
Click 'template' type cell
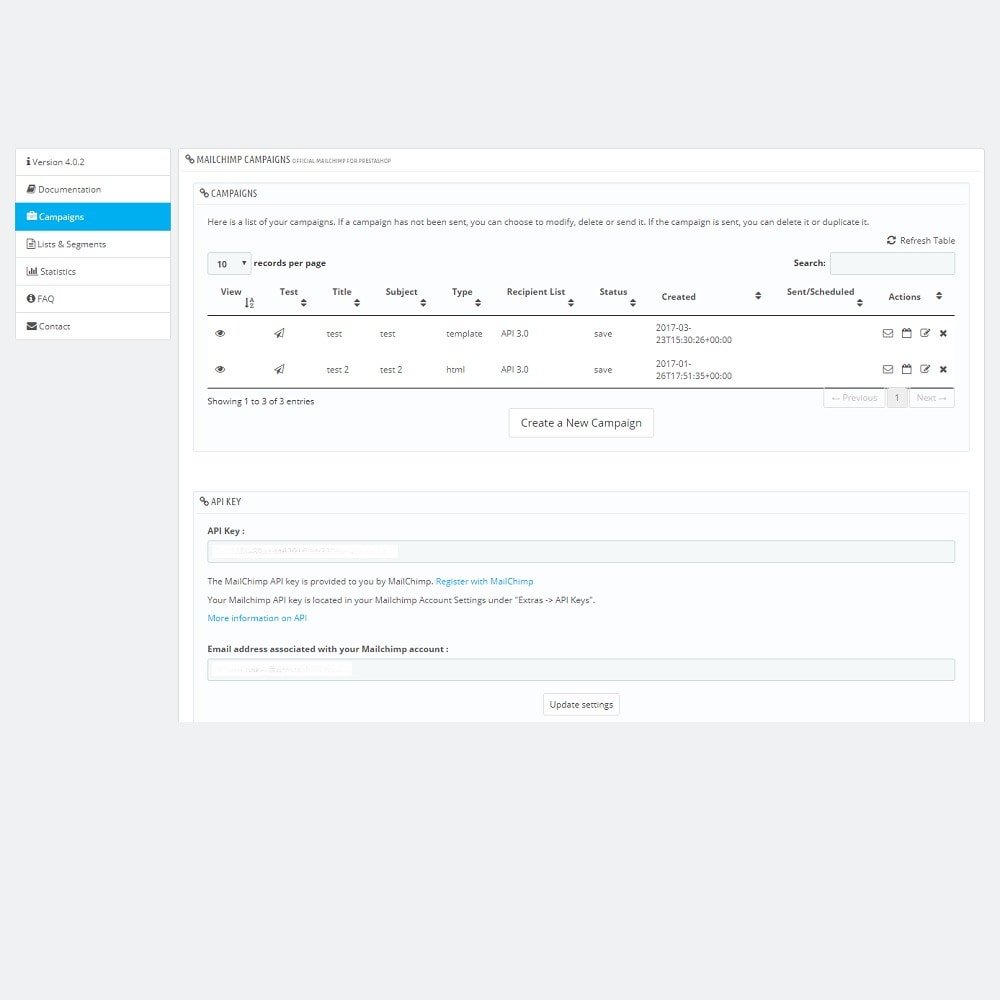coord(464,334)
